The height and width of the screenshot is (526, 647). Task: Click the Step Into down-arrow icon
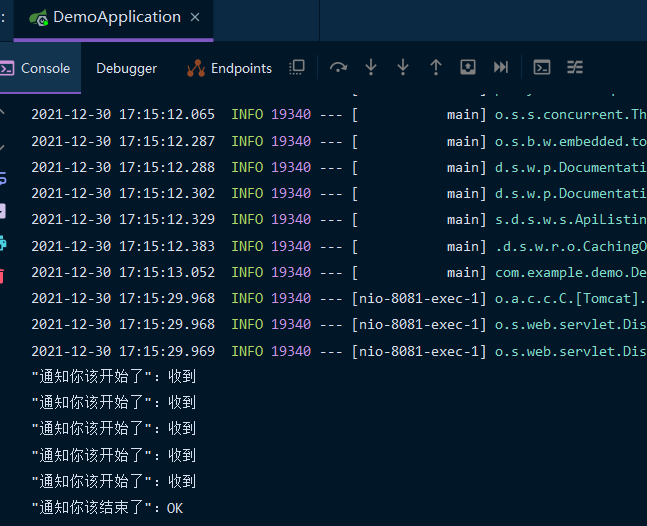point(371,67)
